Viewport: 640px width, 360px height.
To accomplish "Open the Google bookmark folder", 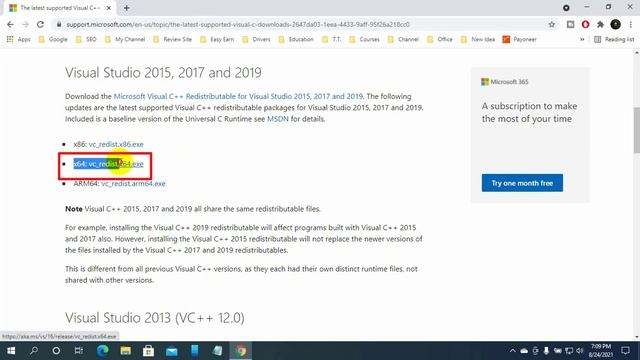I will (53, 40).
